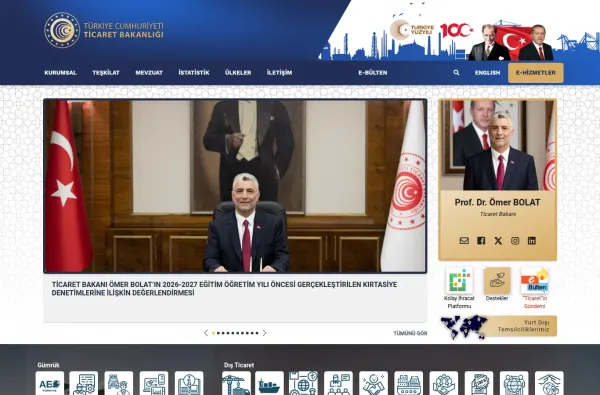Select the first yellow slide indicator dot
Image resolution: width=600 pixels, height=395 pixels.
pyautogui.click(x=214, y=333)
